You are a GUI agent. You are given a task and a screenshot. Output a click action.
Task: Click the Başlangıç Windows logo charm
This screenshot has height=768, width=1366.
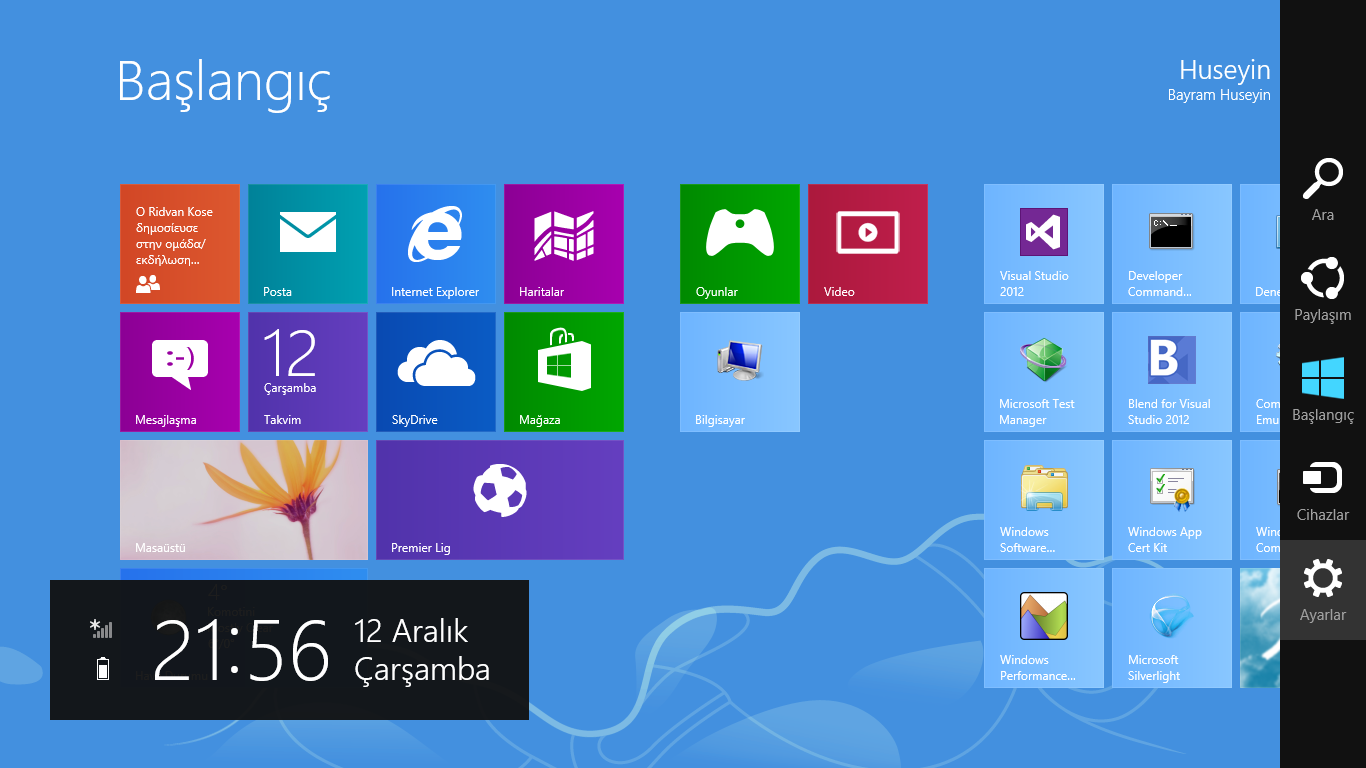point(1322,390)
